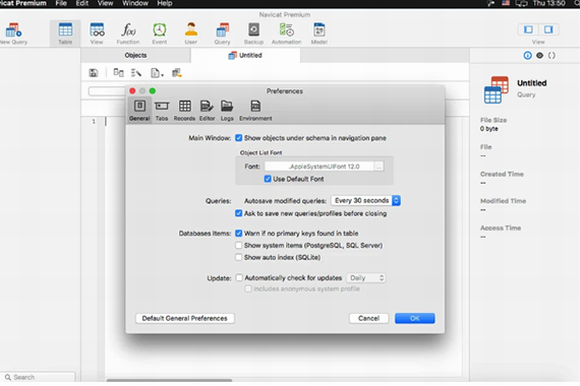
Task: Toggle Use Default Font checkbox
Action: [267, 179]
